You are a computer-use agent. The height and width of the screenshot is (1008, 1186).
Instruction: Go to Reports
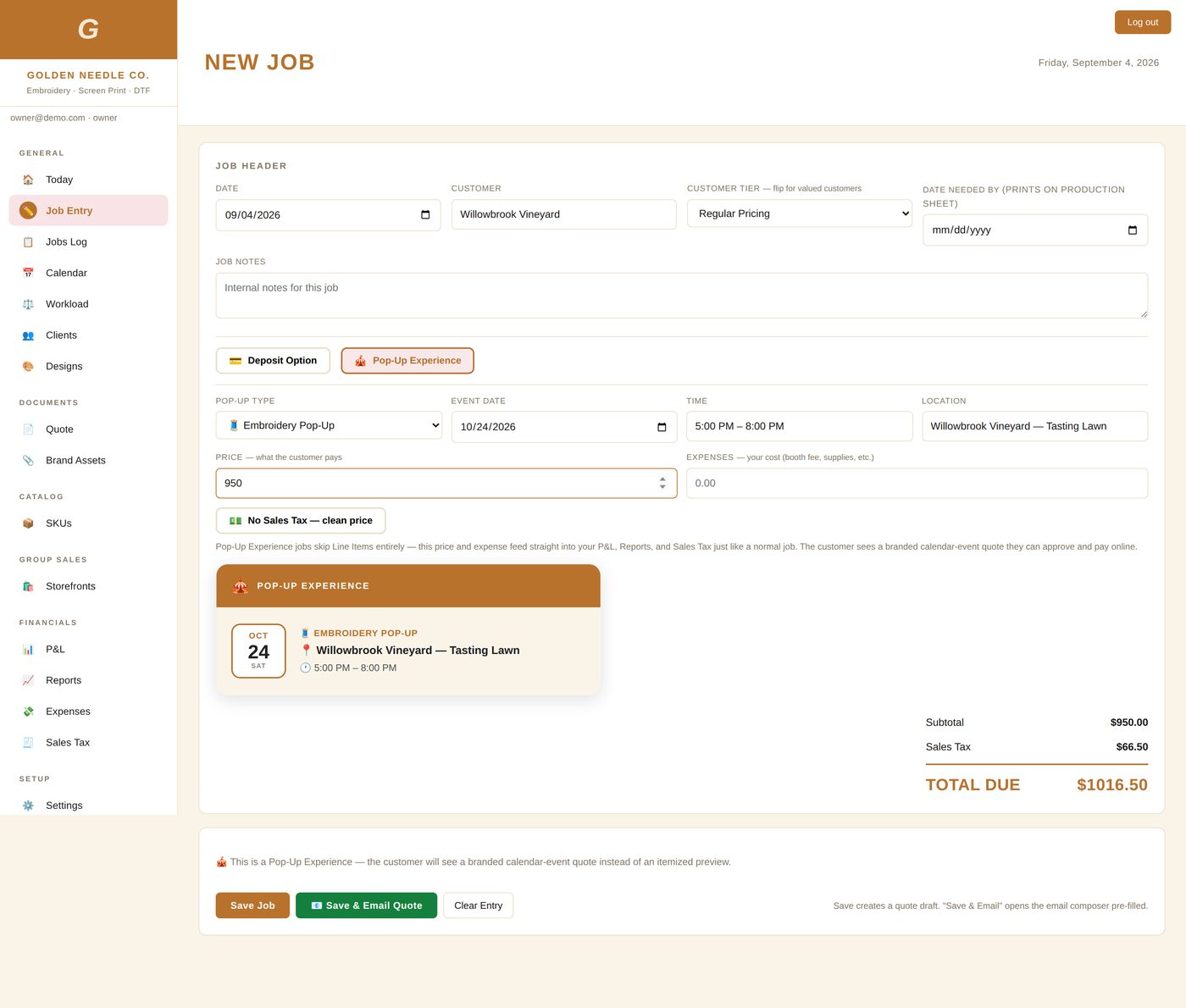coord(88,680)
